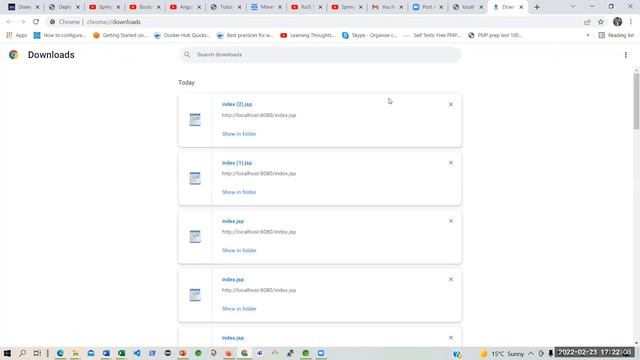This screenshot has width=640, height=360.
Task: Switch to the 'Angu' YouTube tab
Action: click(x=185, y=7)
